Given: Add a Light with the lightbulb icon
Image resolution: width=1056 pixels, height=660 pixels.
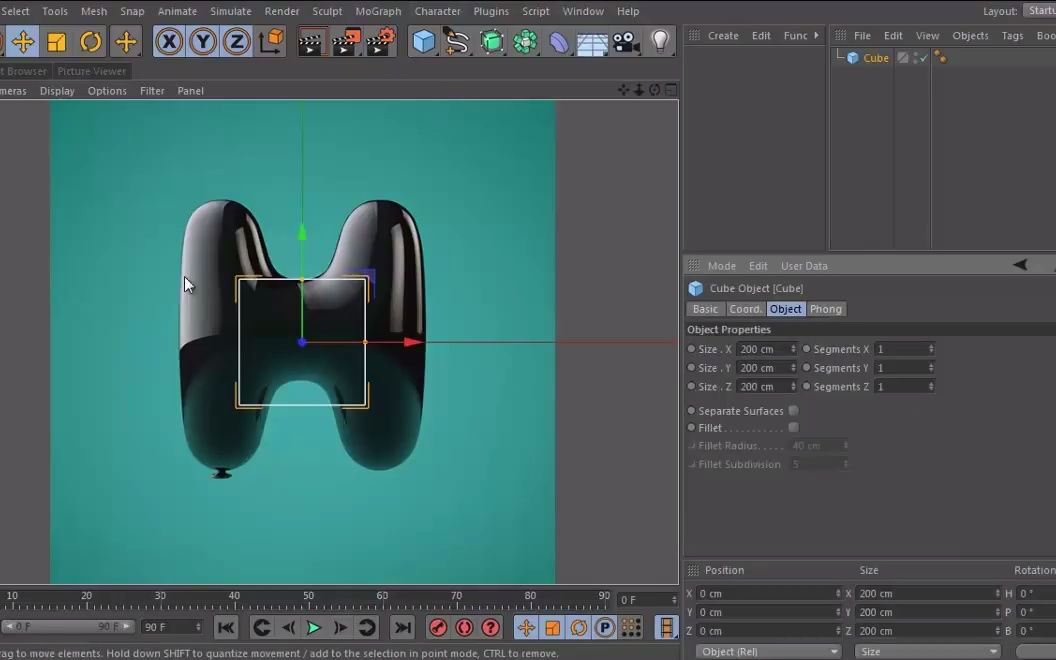Looking at the screenshot, I should [x=660, y=42].
